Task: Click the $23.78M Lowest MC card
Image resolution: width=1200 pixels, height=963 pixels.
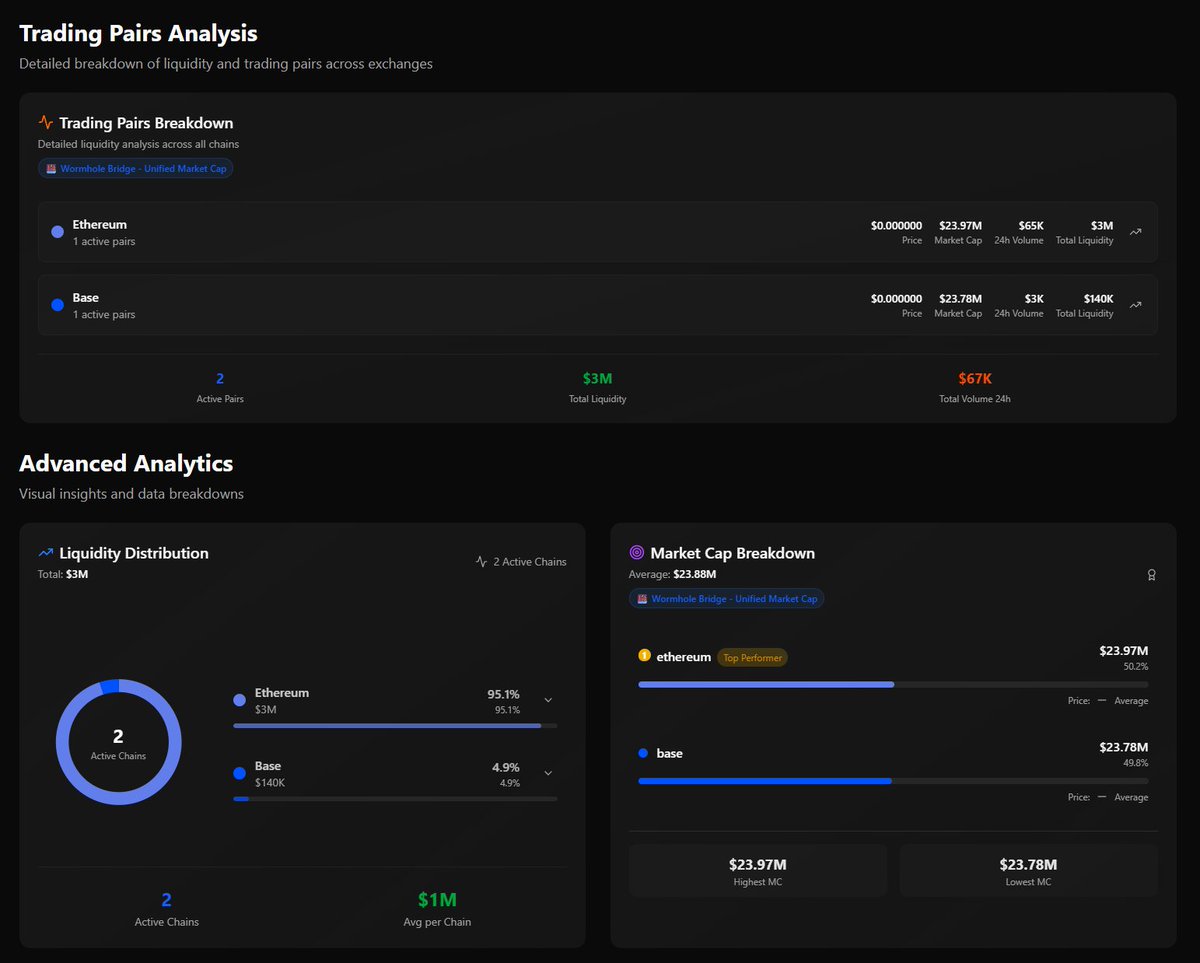Action: coord(1029,870)
